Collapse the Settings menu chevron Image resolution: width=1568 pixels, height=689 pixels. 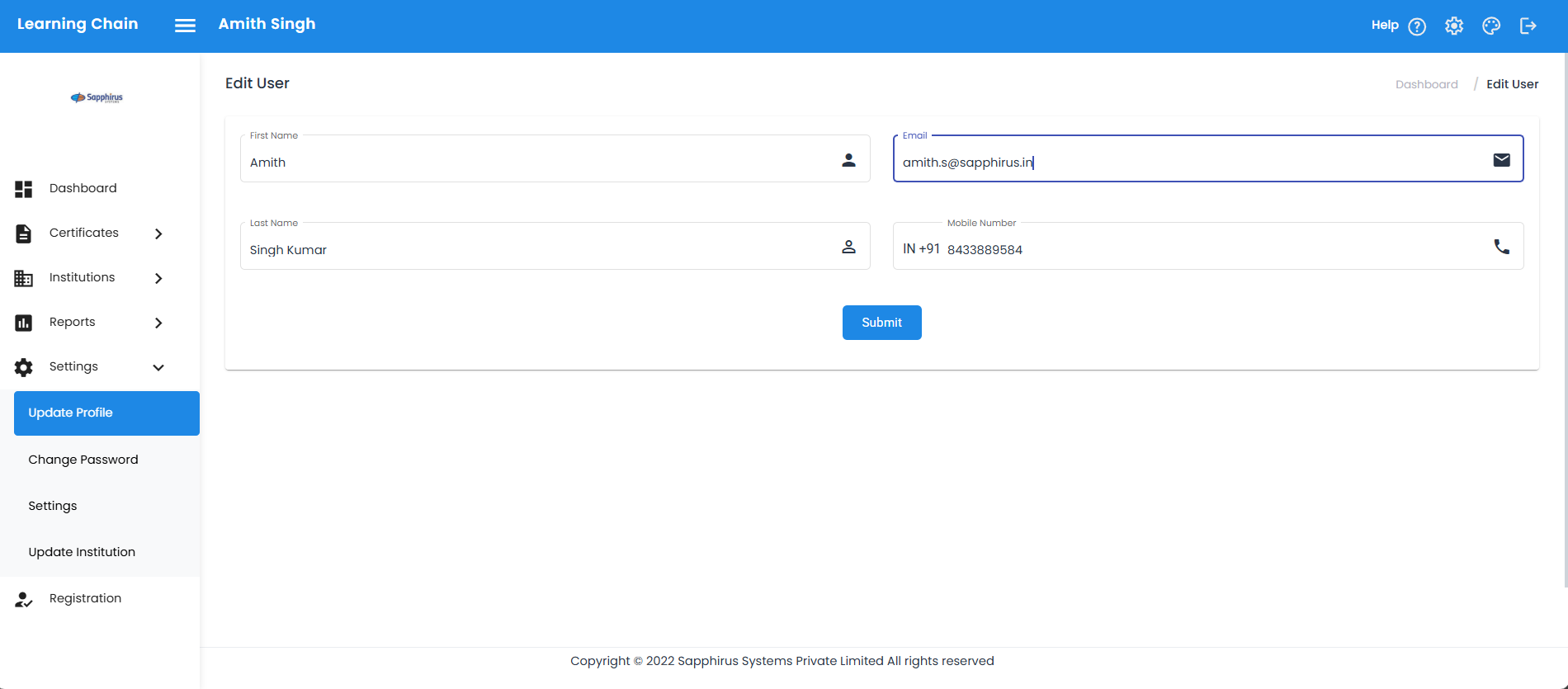point(158,367)
